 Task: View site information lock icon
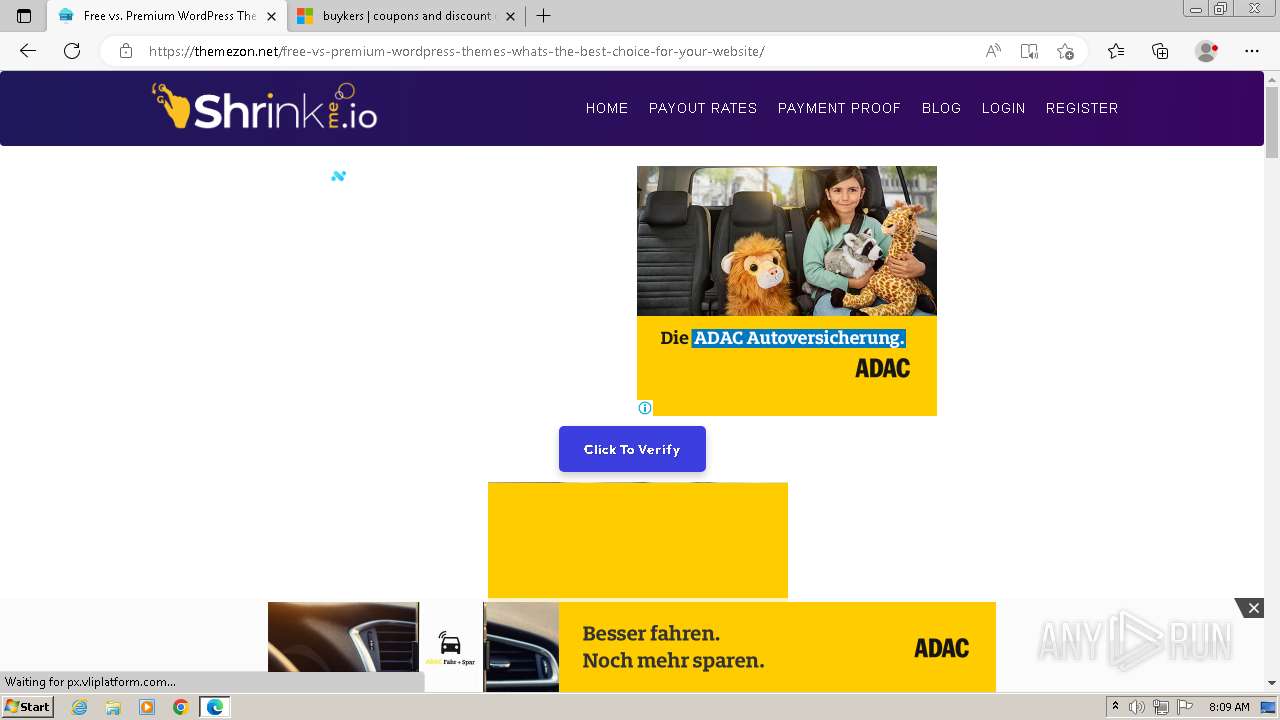[126, 51]
